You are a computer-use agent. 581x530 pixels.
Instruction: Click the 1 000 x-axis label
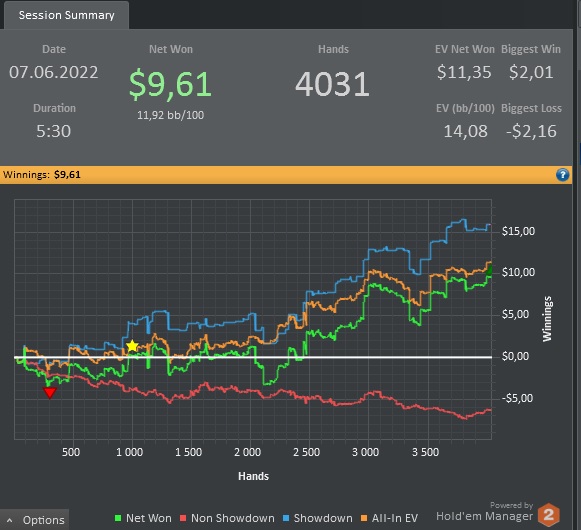pyautogui.click(x=129, y=452)
